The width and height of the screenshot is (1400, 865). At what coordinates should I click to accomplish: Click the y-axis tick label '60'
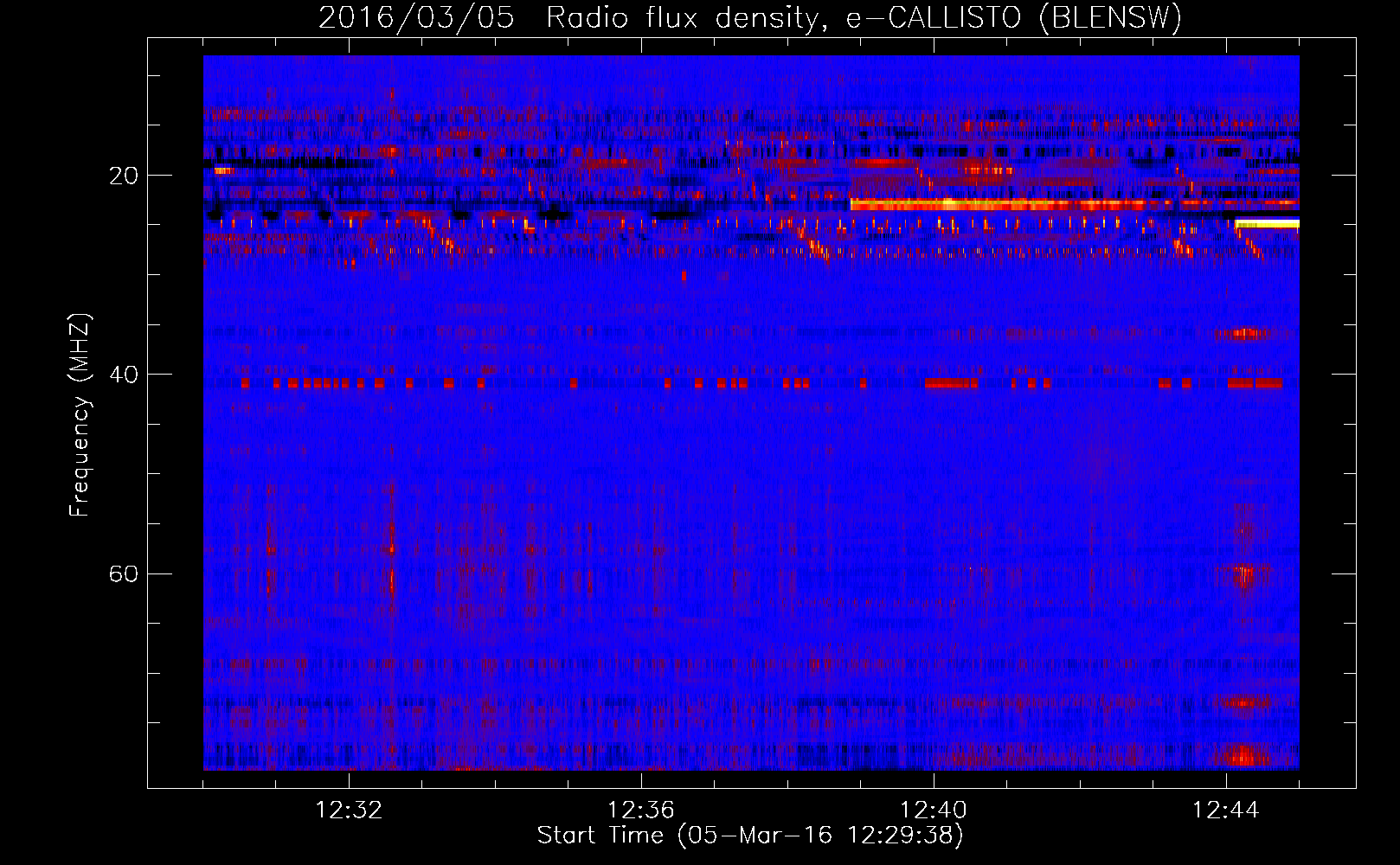click(124, 573)
